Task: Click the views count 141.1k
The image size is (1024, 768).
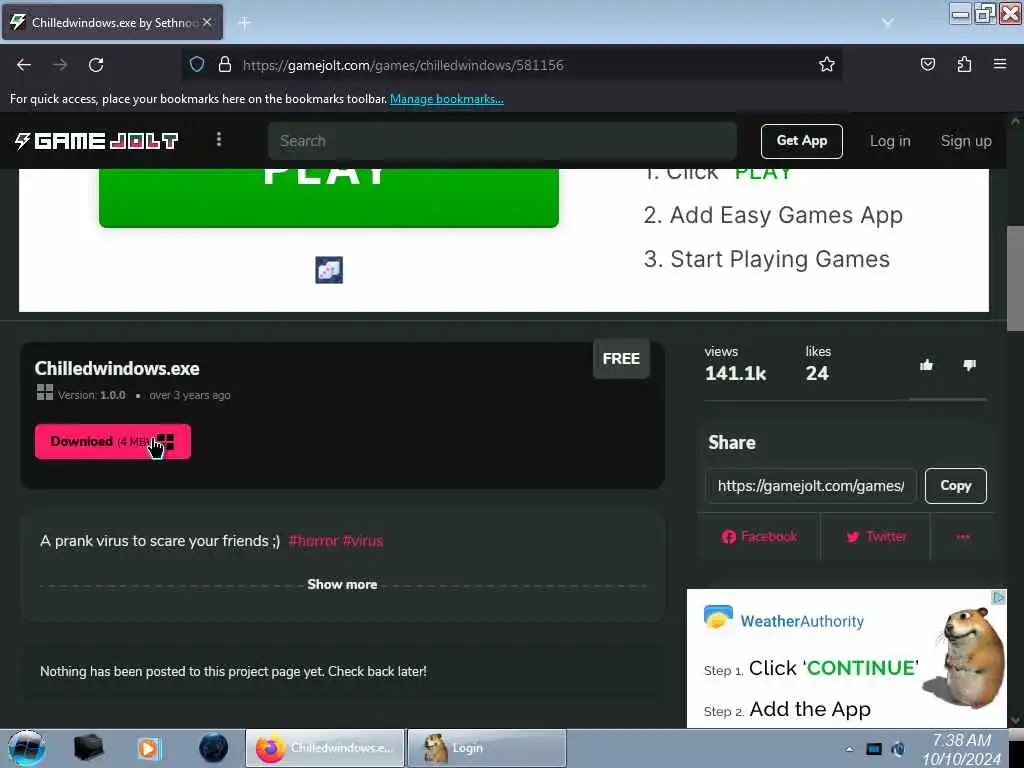Action: coord(735,374)
